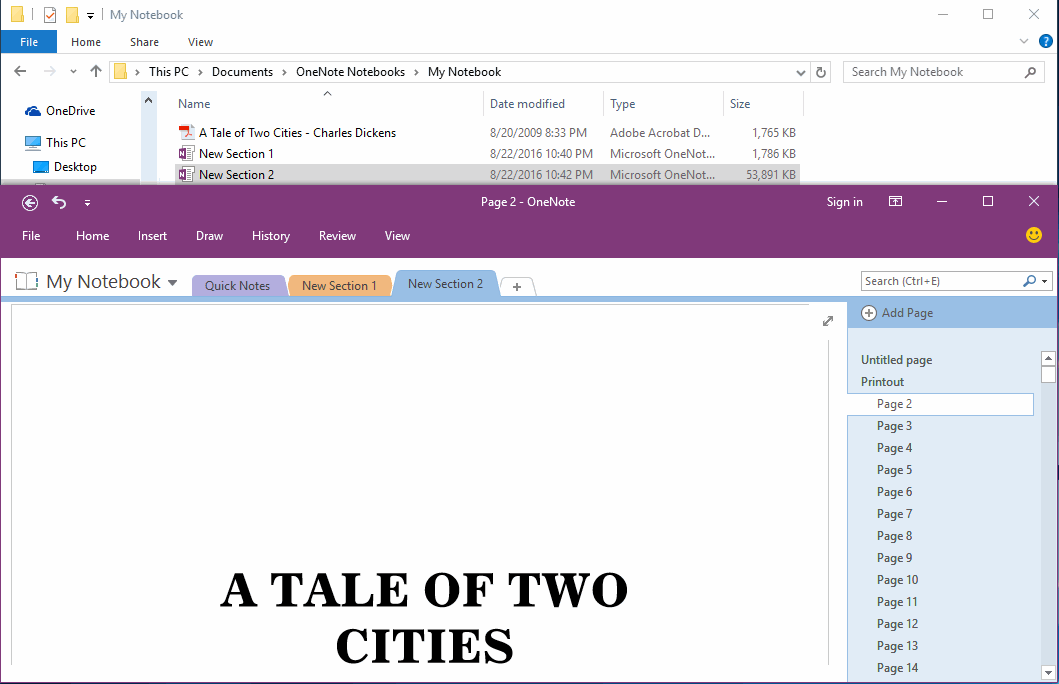Click the full page view expand icon
The height and width of the screenshot is (684, 1059).
[x=828, y=321]
